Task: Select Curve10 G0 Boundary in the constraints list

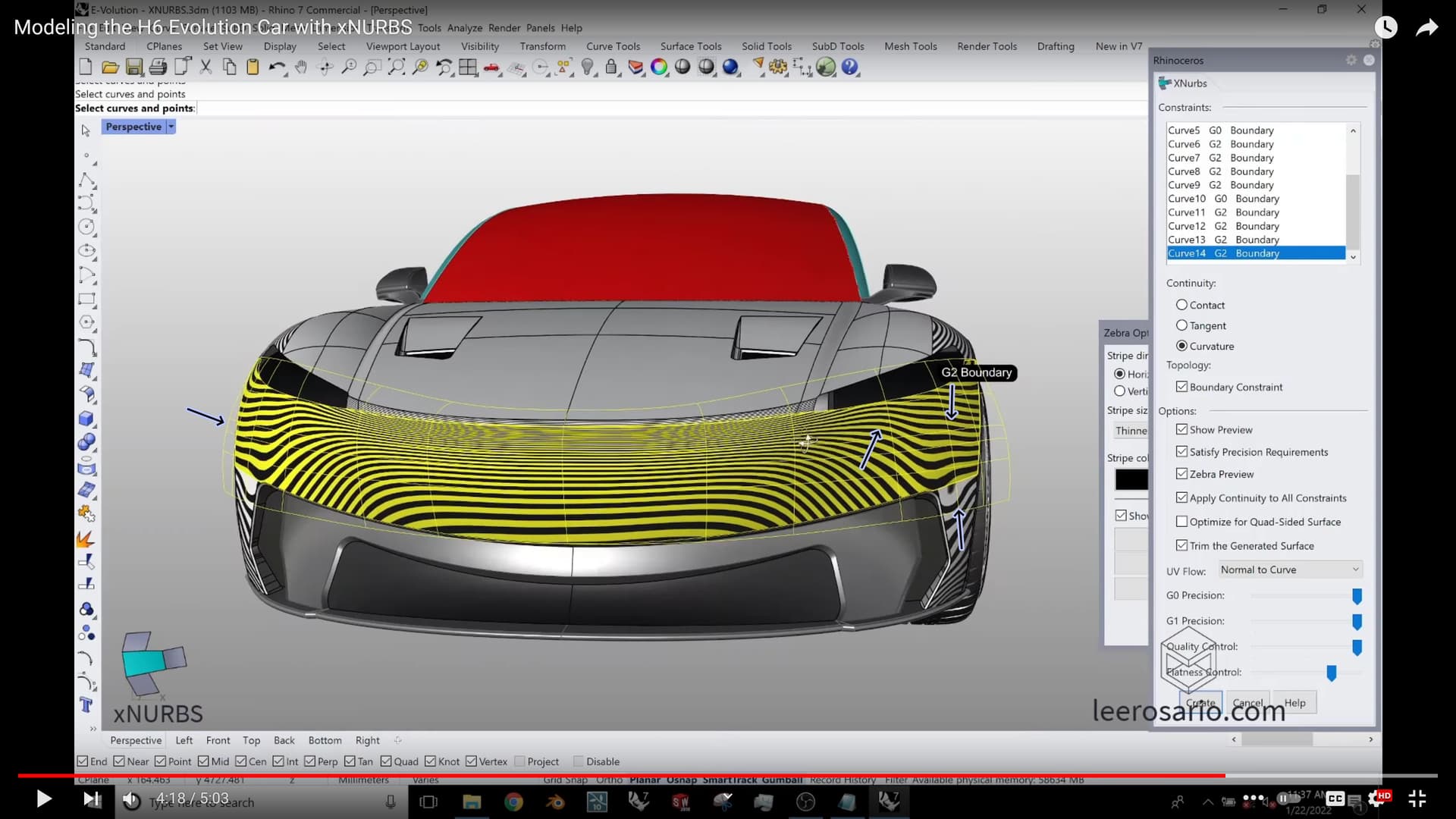Action: pyautogui.click(x=1256, y=199)
